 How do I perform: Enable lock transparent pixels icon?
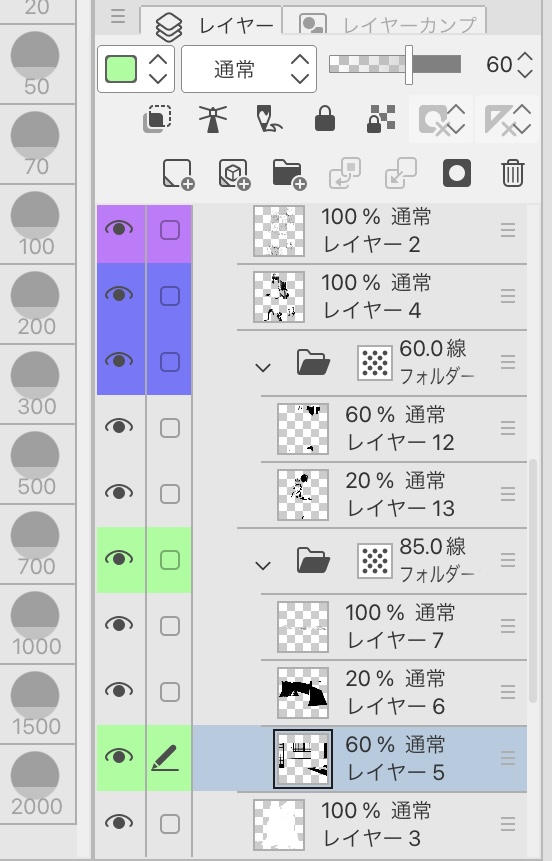[381, 119]
